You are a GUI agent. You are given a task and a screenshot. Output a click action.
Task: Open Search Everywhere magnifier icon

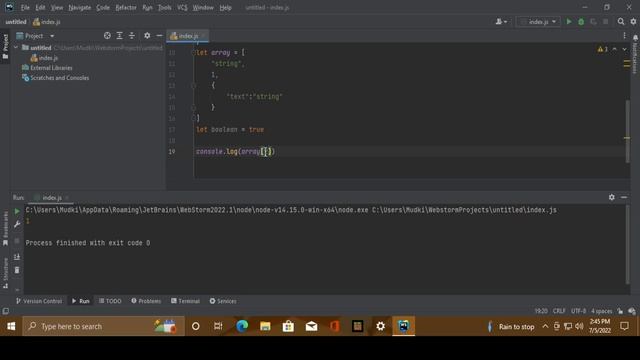(x=621, y=22)
